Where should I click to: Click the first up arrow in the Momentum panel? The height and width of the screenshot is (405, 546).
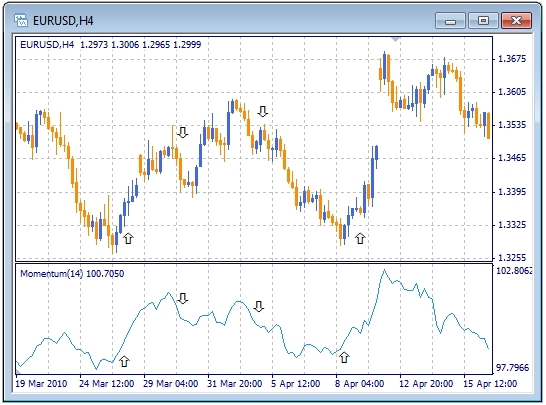click(124, 361)
